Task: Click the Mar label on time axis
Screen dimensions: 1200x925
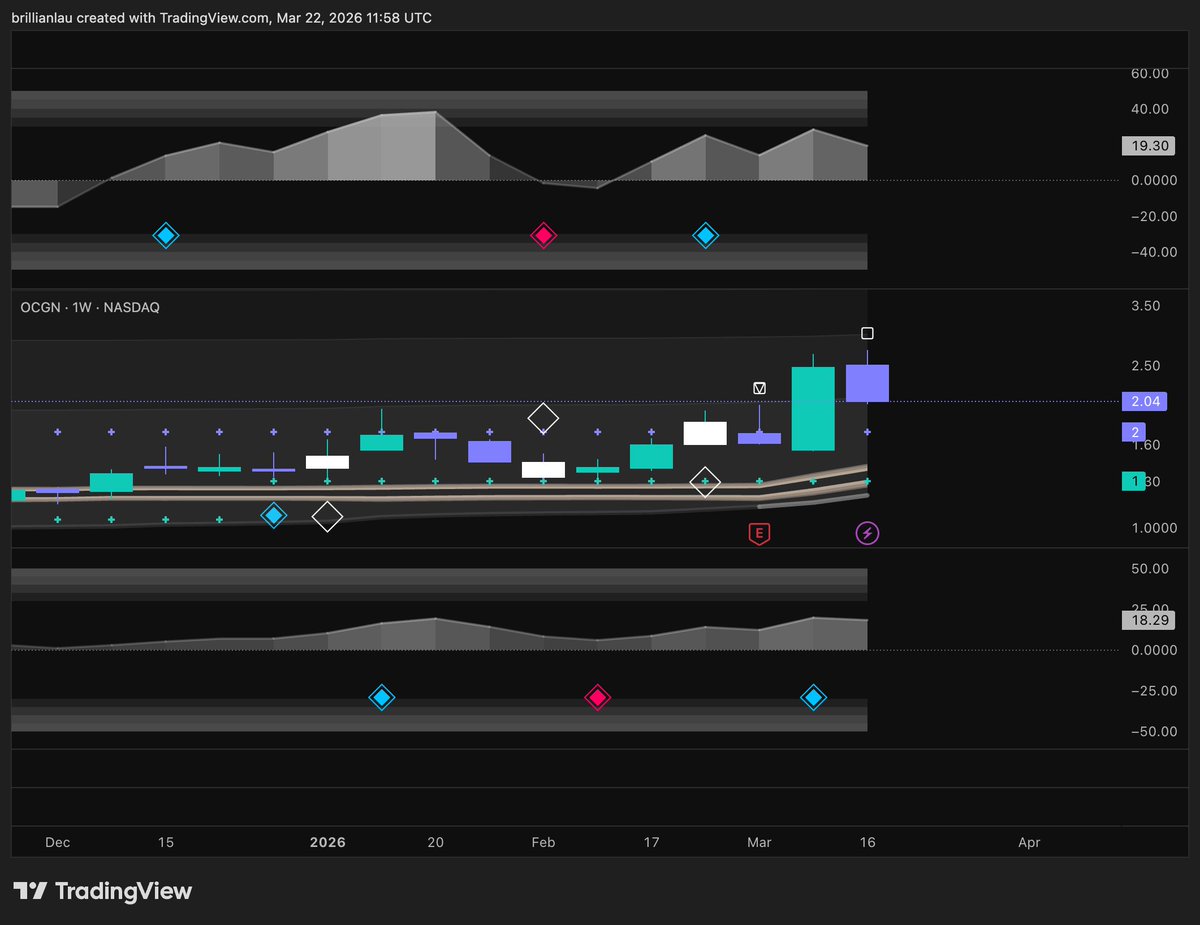Action: (x=759, y=843)
